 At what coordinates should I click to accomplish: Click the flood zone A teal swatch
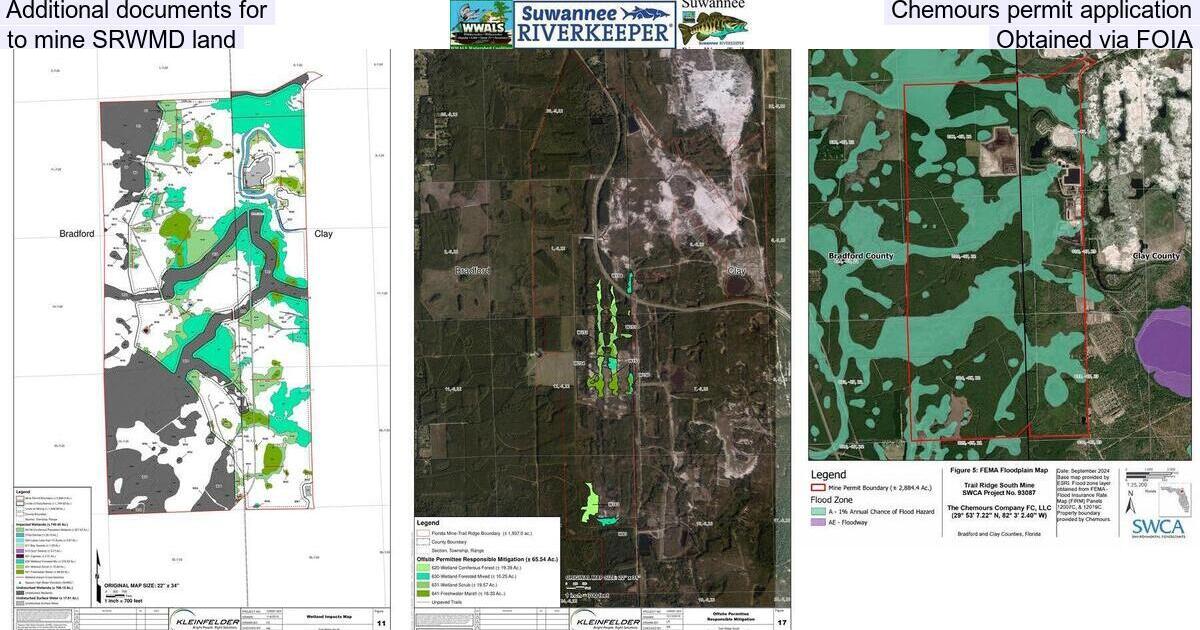click(819, 510)
